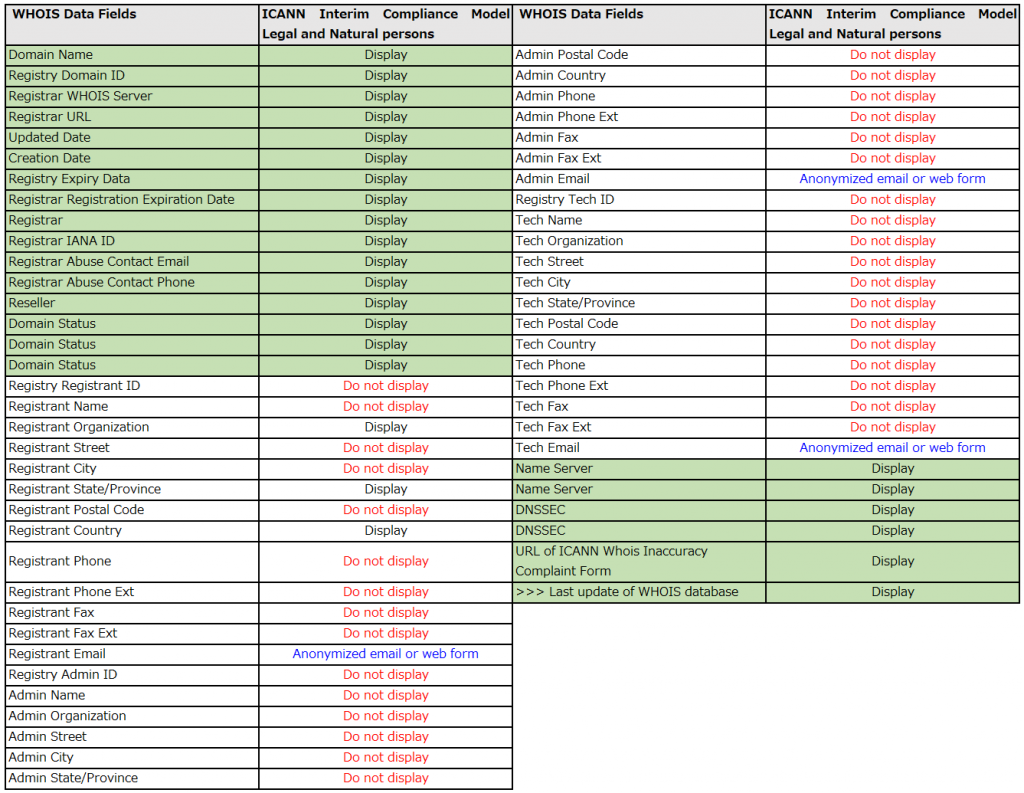Viewport: 1024px width, 793px height.
Task: Select the "Admin State/Province" cell
Action: [132, 778]
